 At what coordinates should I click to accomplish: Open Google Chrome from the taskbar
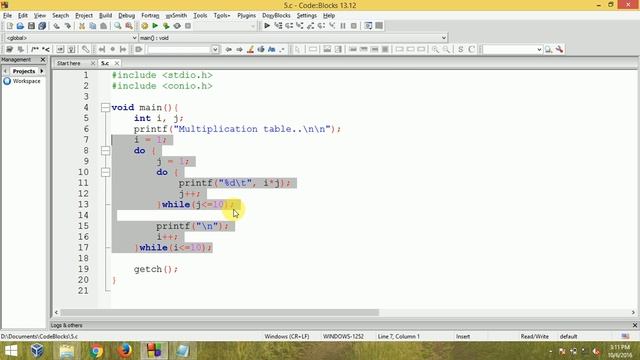pyautogui.click(x=96, y=351)
